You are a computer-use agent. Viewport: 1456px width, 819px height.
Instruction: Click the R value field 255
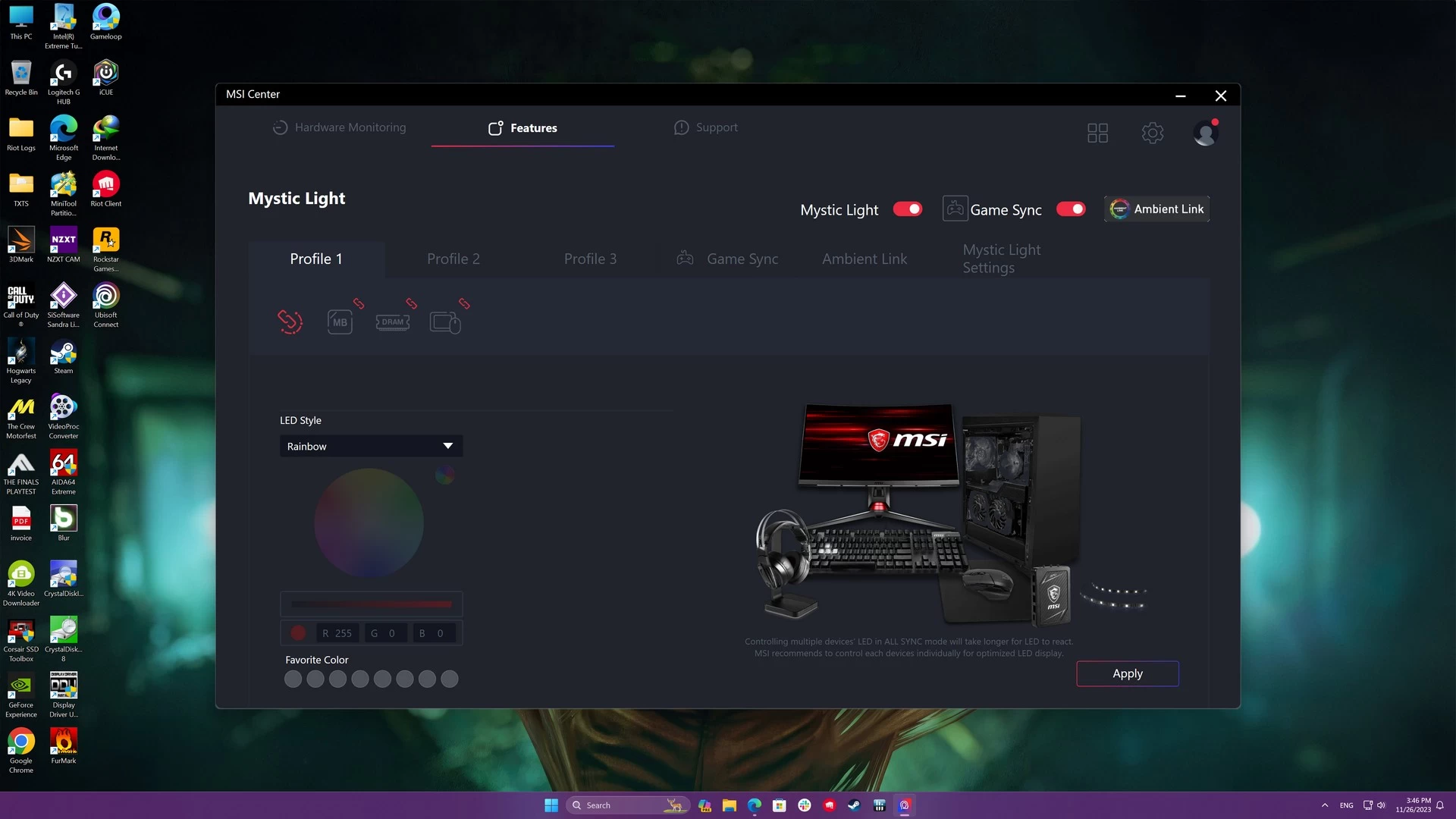[337, 633]
